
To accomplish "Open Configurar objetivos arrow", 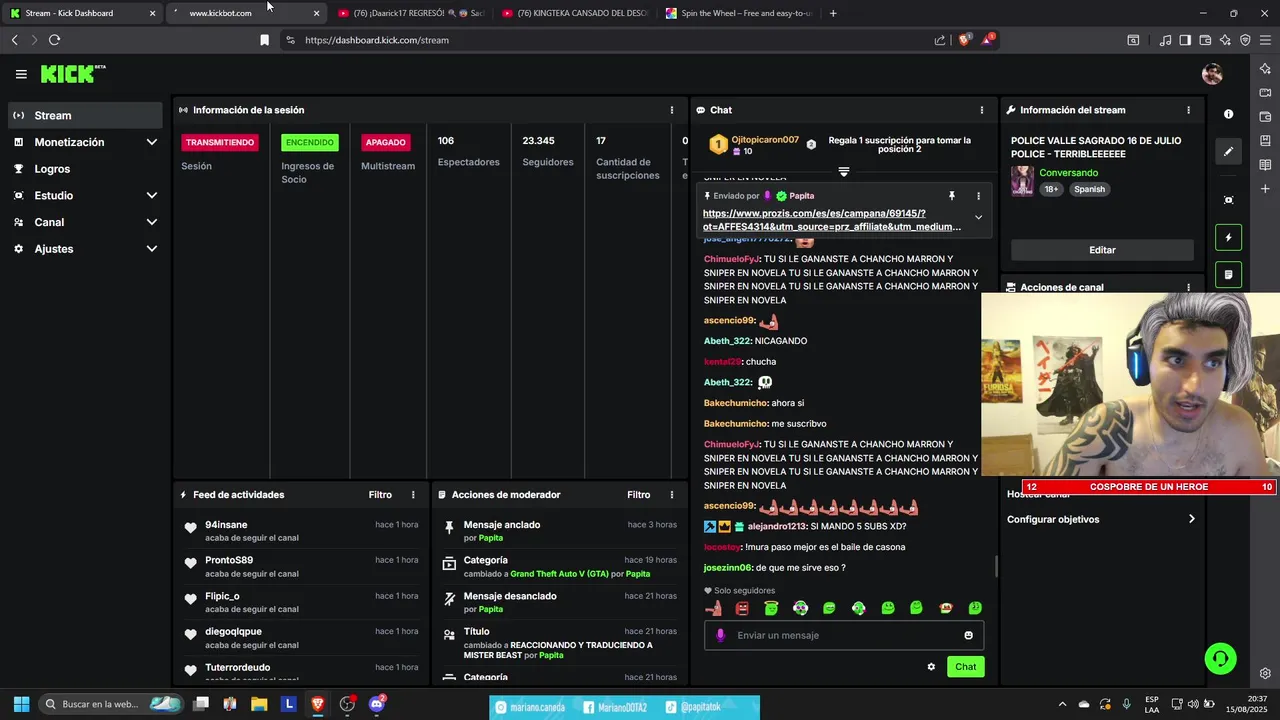I will click(x=1191, y=519).
